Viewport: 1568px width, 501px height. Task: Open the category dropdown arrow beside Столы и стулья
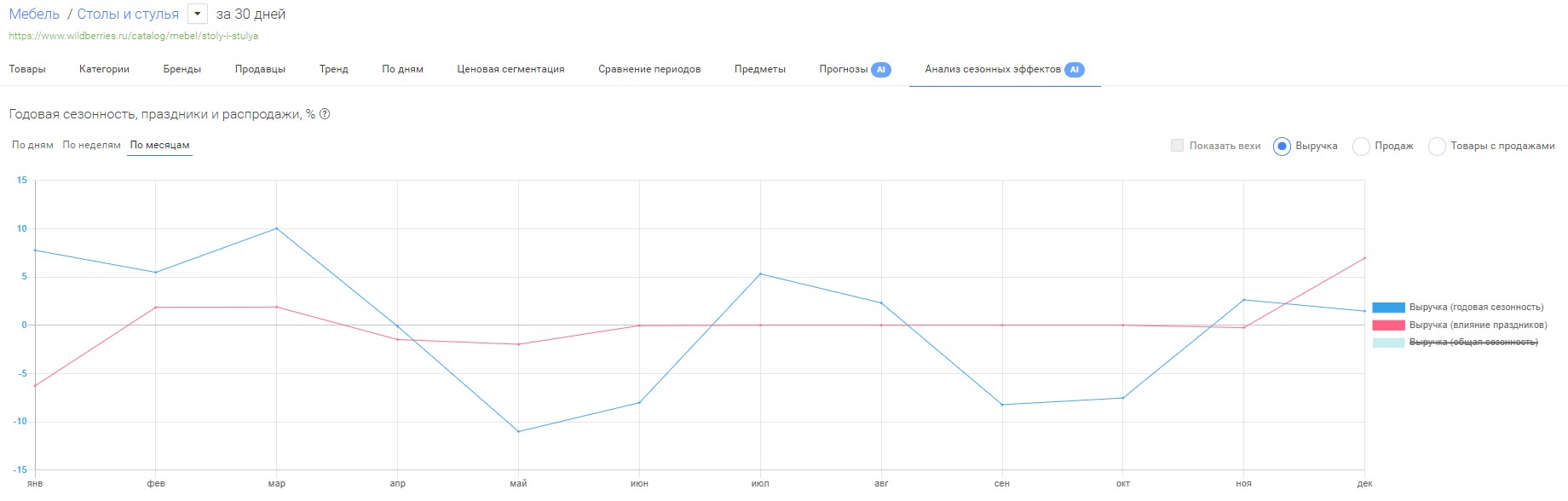click(x=197, y=14)
